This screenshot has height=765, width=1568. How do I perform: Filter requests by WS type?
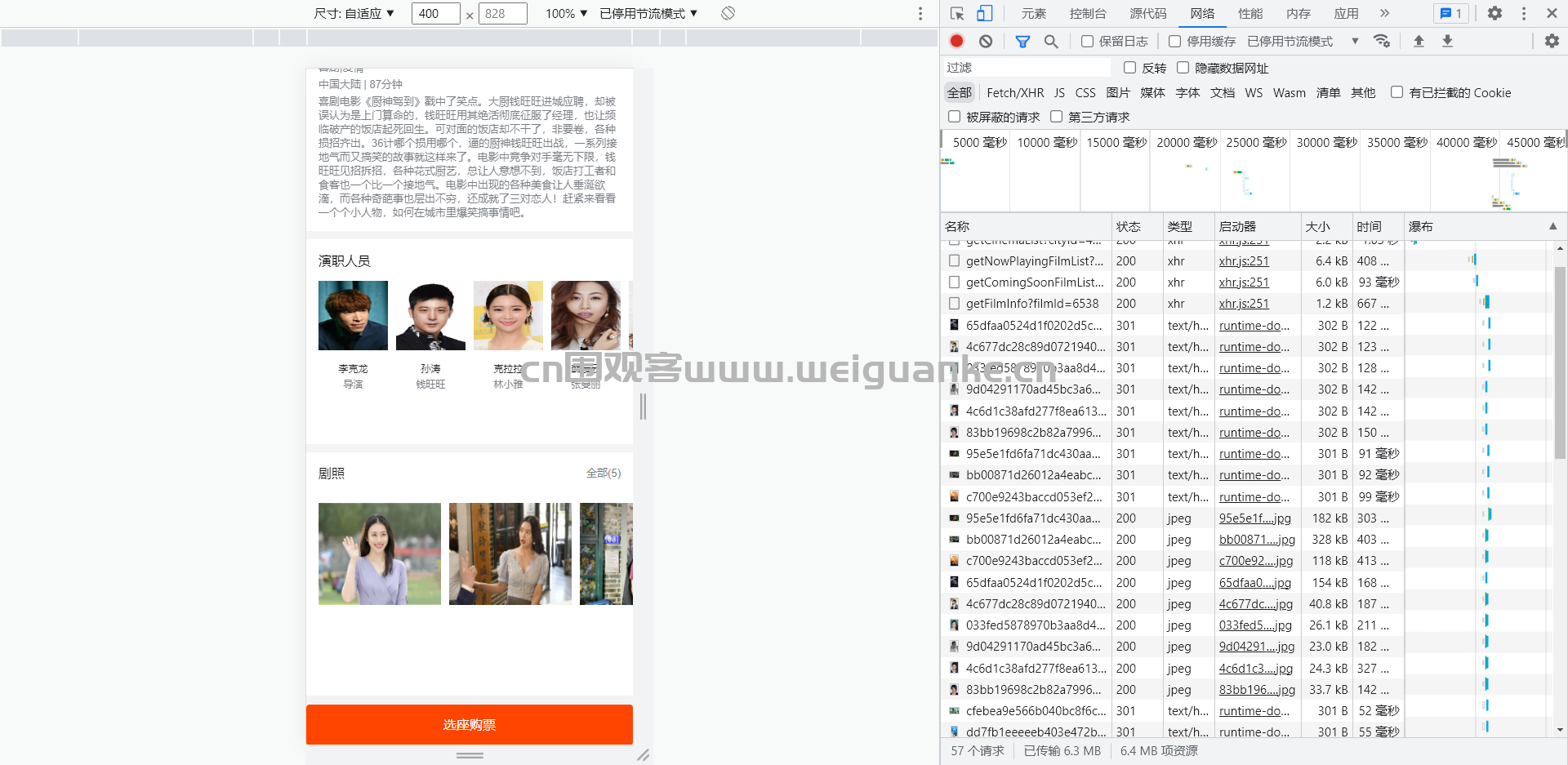pyautogui.click(x=1254, y=93)
